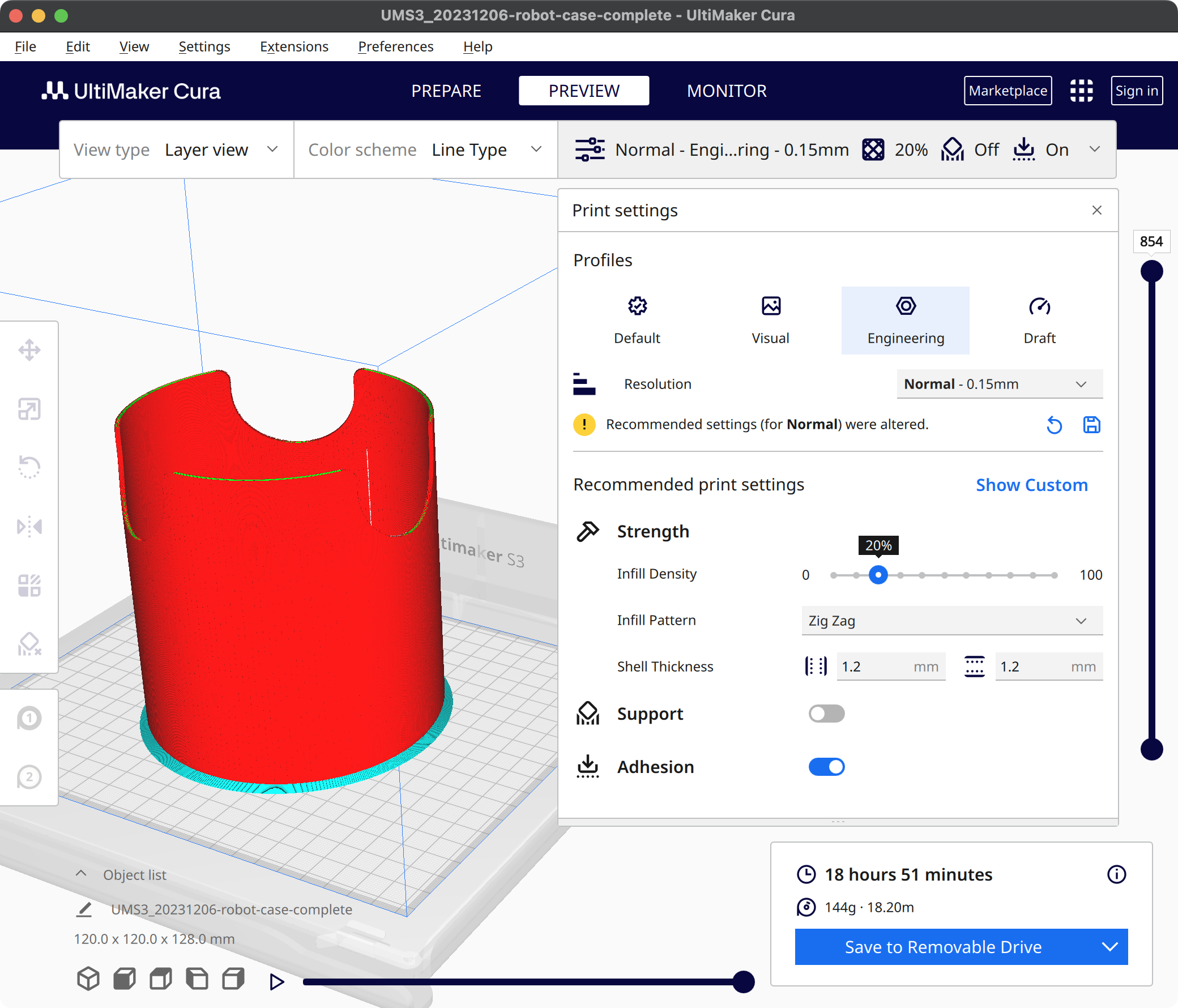Choose the Visual profile
This screenshot has width=1178, height=1008.
(770, 320)
